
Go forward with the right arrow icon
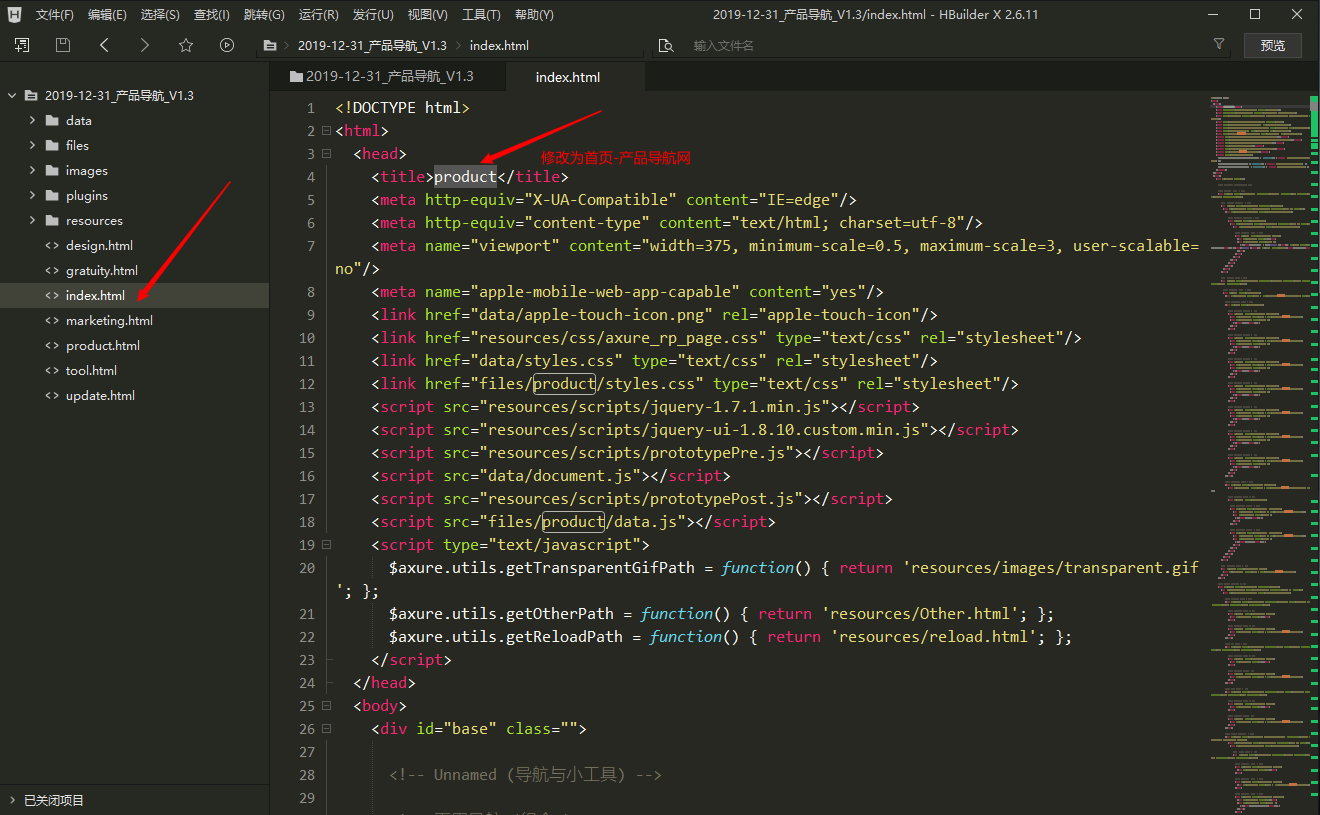(145, 45)
